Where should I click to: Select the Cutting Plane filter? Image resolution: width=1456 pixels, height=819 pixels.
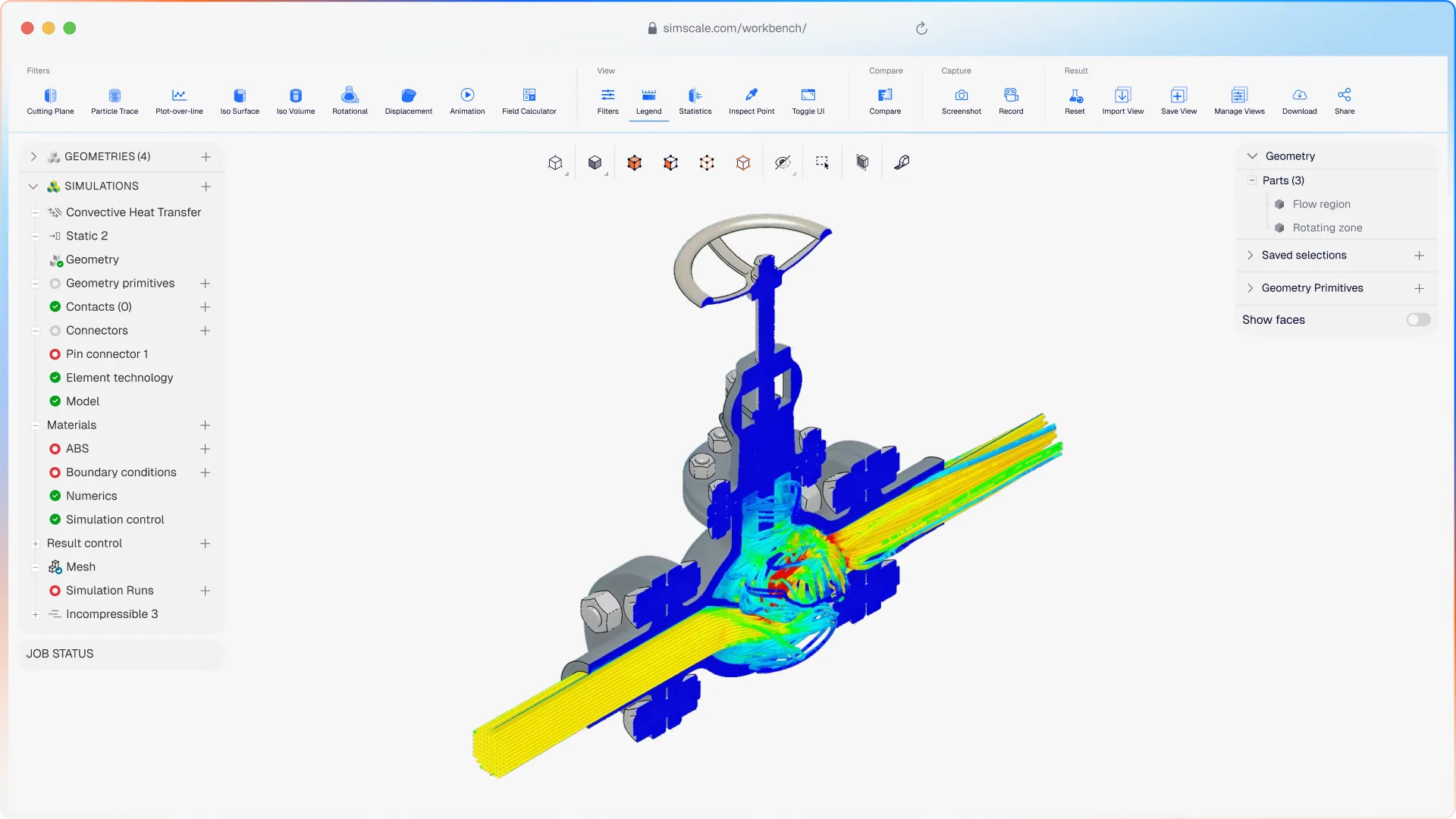pyautogui.click(x=50, y=102)
